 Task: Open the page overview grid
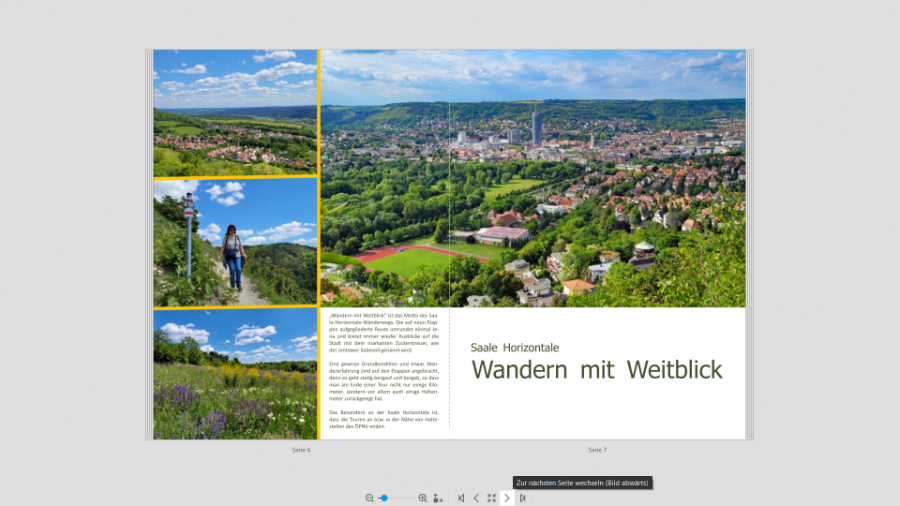(x=491, y=498)
